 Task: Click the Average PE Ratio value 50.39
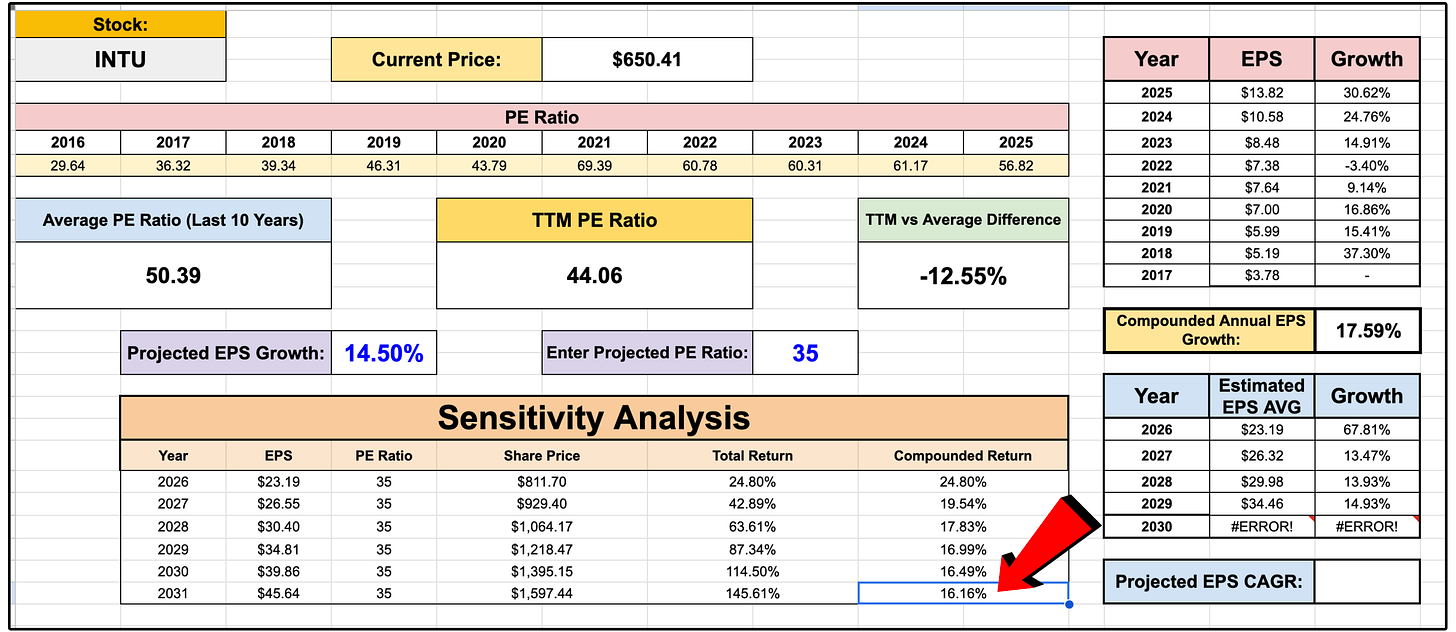point(173,275)
